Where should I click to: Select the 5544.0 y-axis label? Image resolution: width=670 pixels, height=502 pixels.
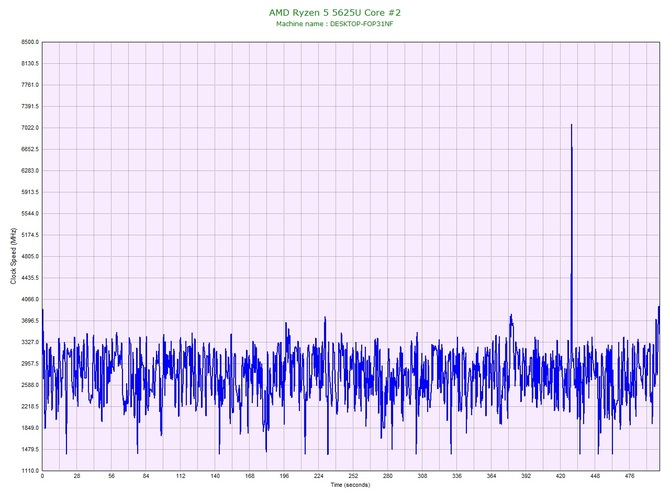tap(29, 214)
